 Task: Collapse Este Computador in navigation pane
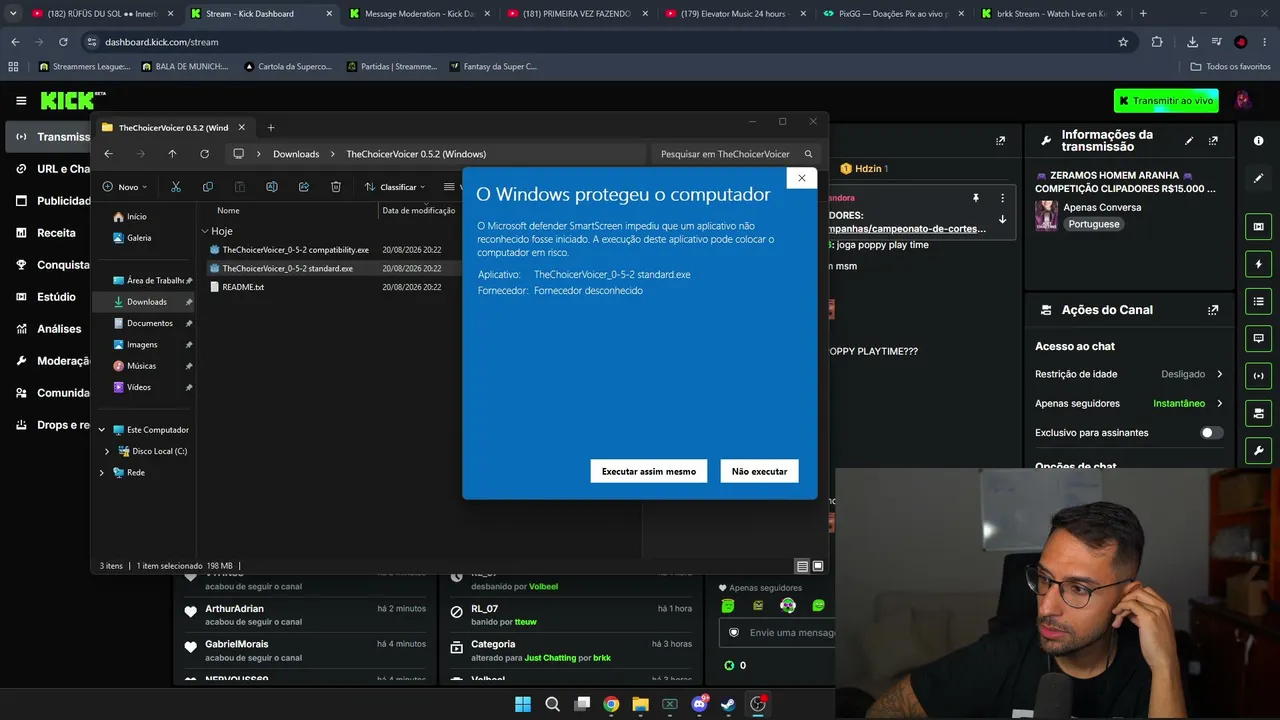[101, 430]
